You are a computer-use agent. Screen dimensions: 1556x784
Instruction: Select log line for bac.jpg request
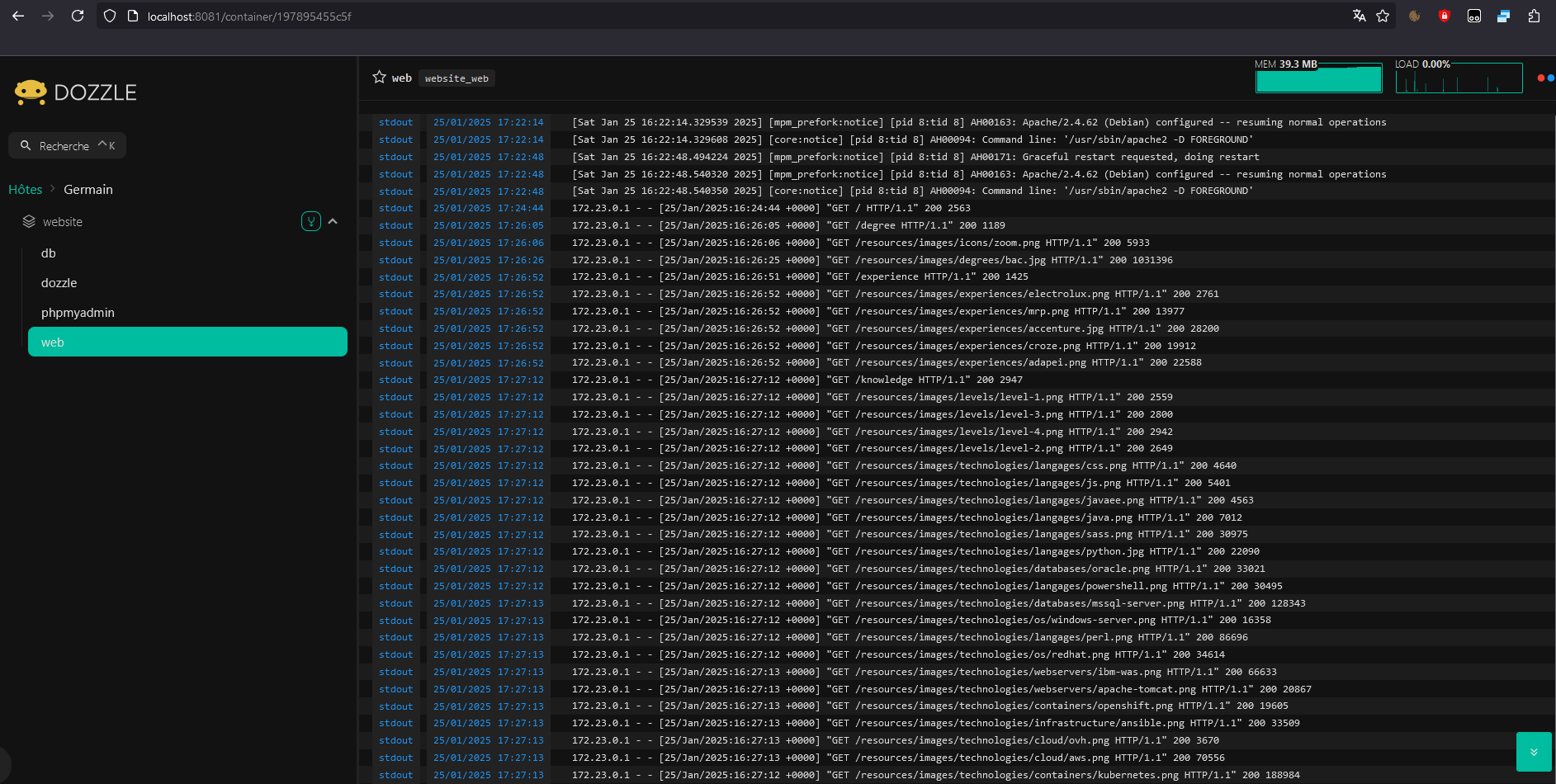tap(958, 260)
